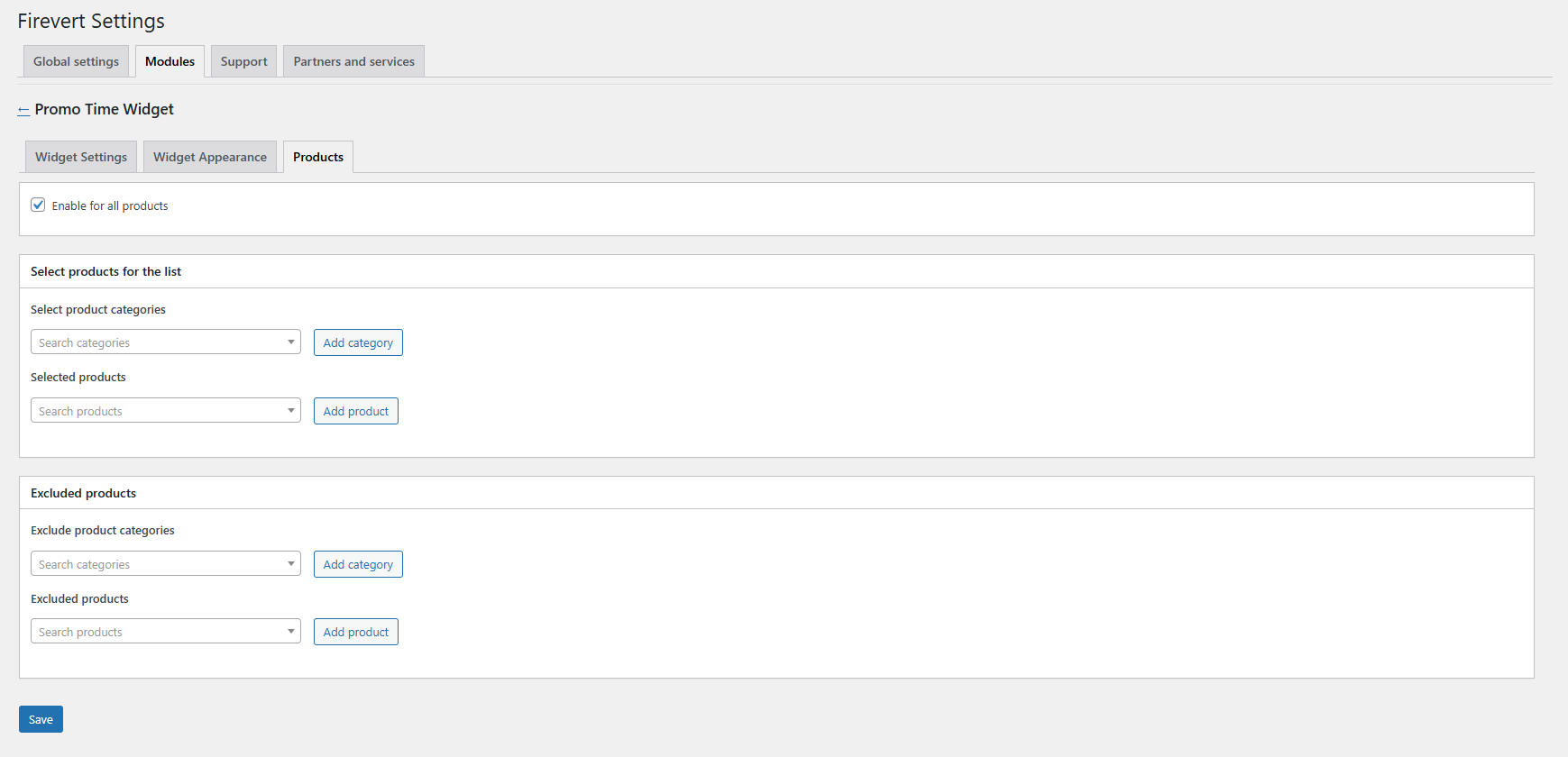The width and height of the screenshot is (1568, 757).
Task: Expand the Select product categories dropdown
Action: click(166, 342)
